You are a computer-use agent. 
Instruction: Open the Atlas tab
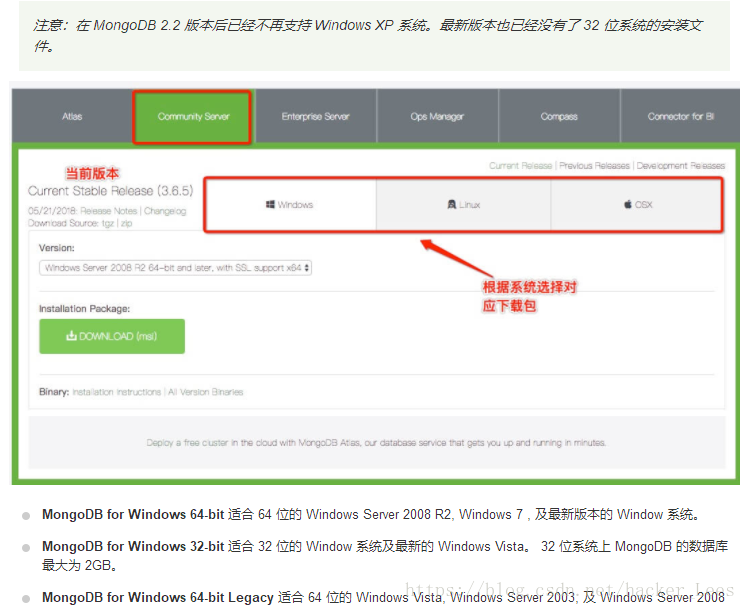[72, 116]
